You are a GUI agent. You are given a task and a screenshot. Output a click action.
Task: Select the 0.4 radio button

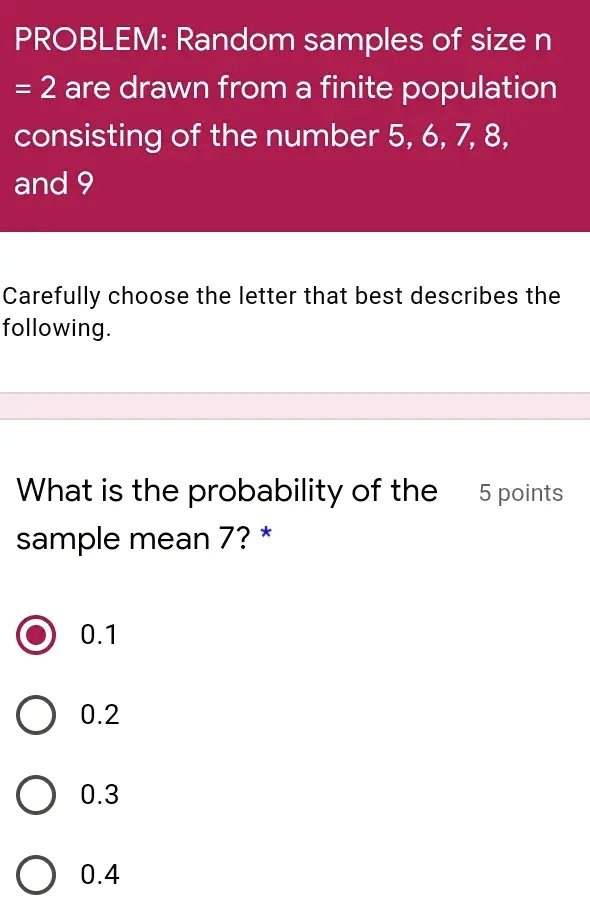click(34, 874)
